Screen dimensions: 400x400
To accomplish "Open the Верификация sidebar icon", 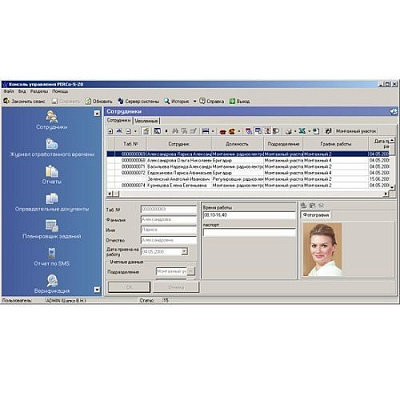I will pos(52,284).
